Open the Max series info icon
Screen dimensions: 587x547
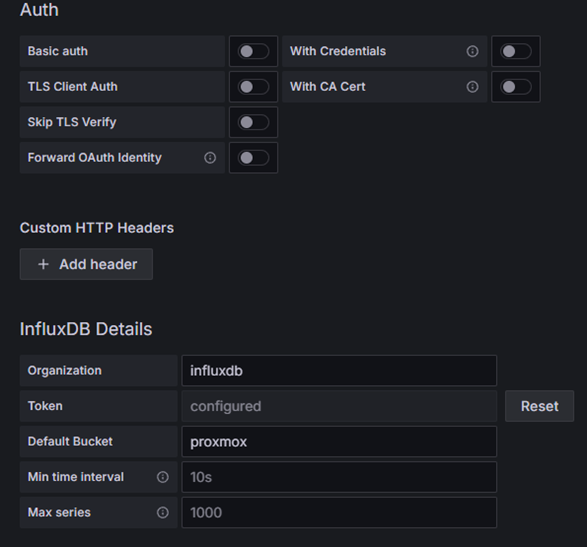[x=162, y=513]
